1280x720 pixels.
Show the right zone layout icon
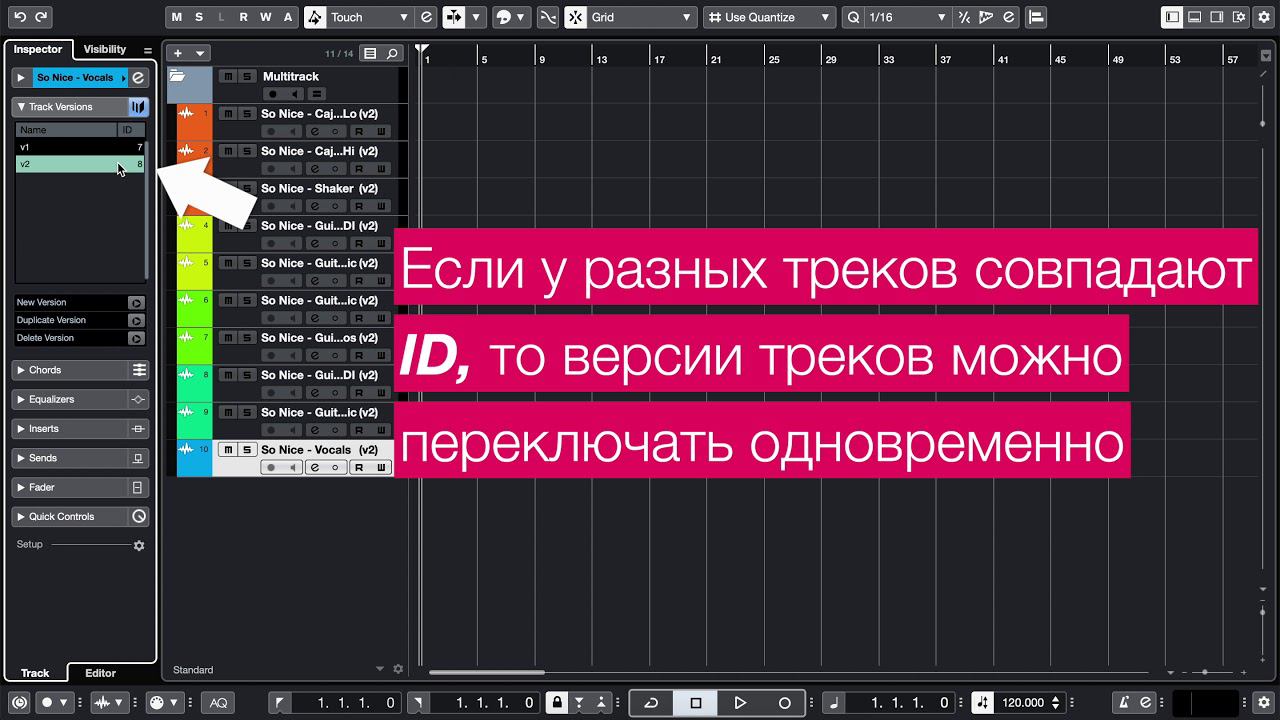tap(1217, 17)
